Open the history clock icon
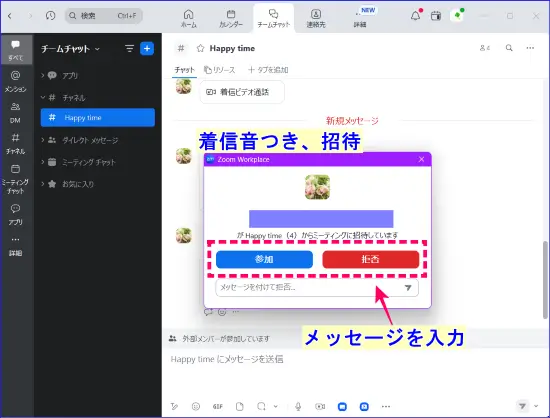This screenshot has height=418, width=550. tap(51, 16)
